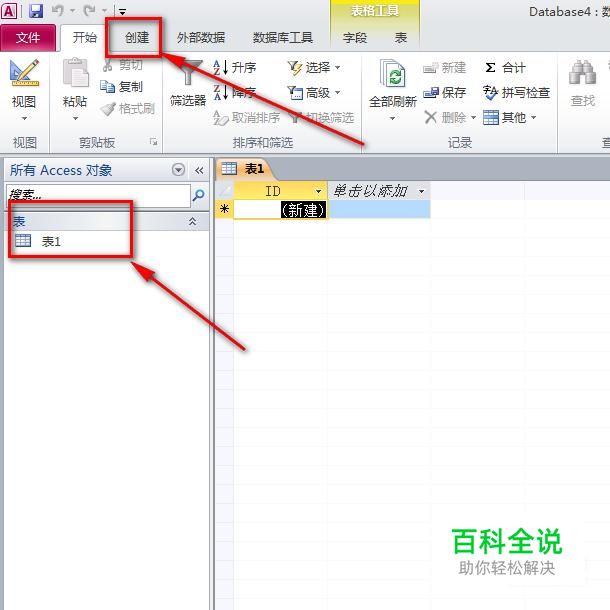Click 保存 record button
This screenshot has width=610, height=610.
[x=444, y=93]
